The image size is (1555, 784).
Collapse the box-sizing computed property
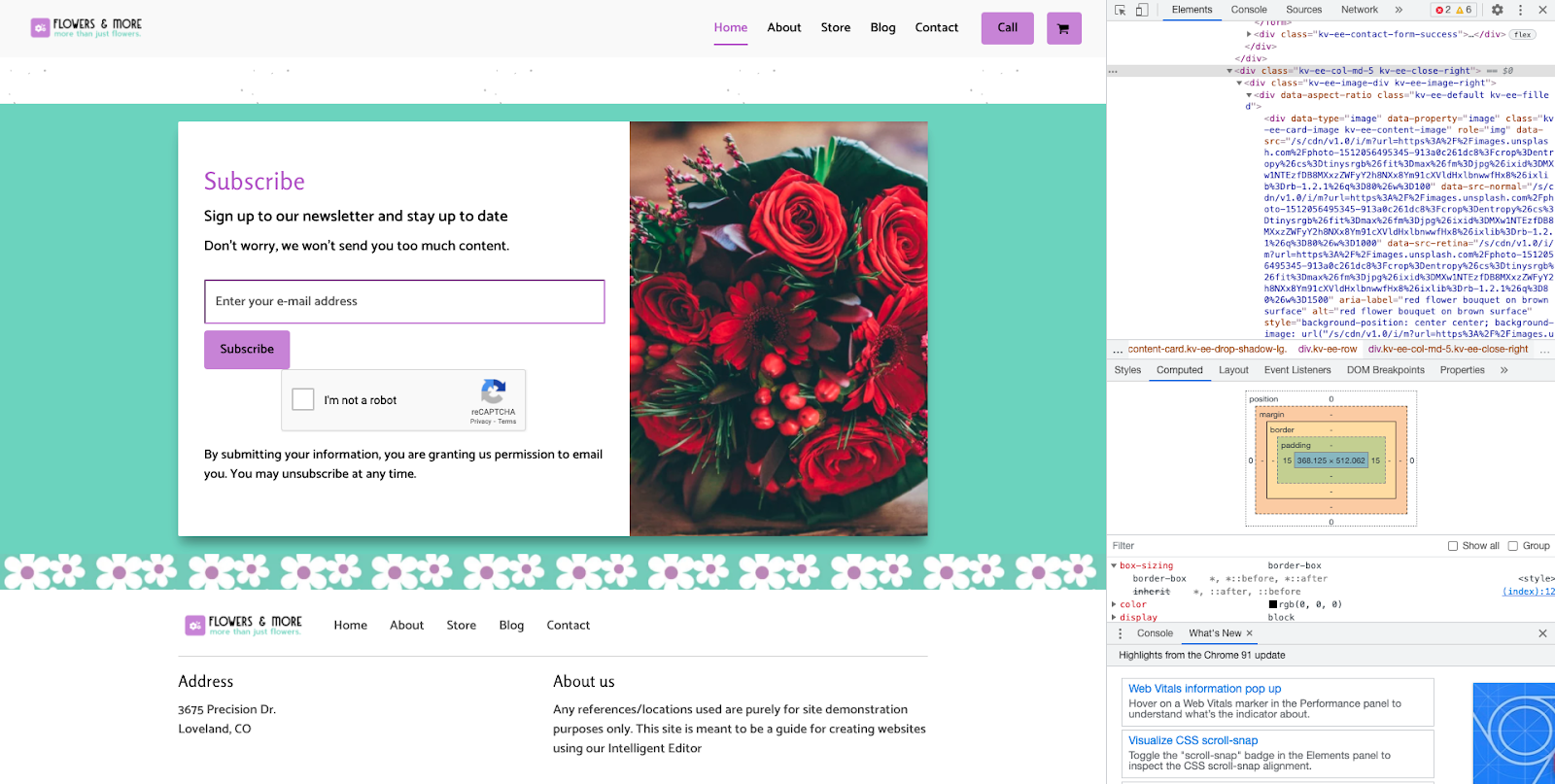1114,565
